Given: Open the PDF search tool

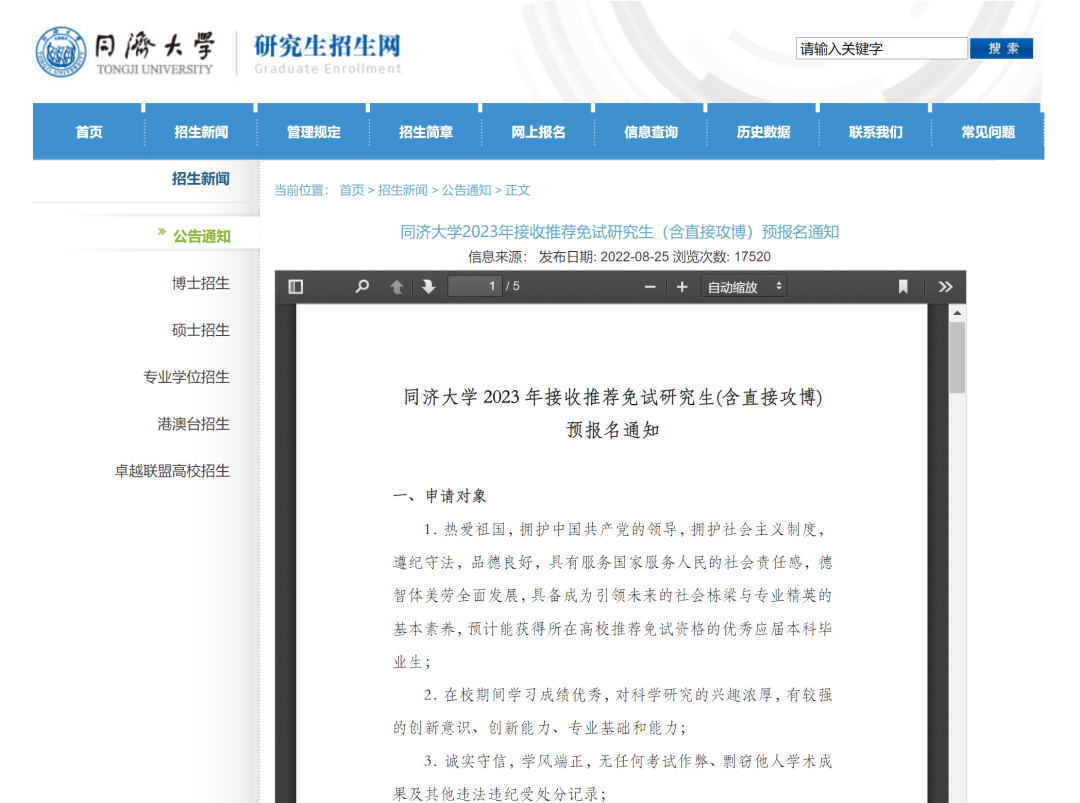Looking at the screenshot, I should (361, 286).
